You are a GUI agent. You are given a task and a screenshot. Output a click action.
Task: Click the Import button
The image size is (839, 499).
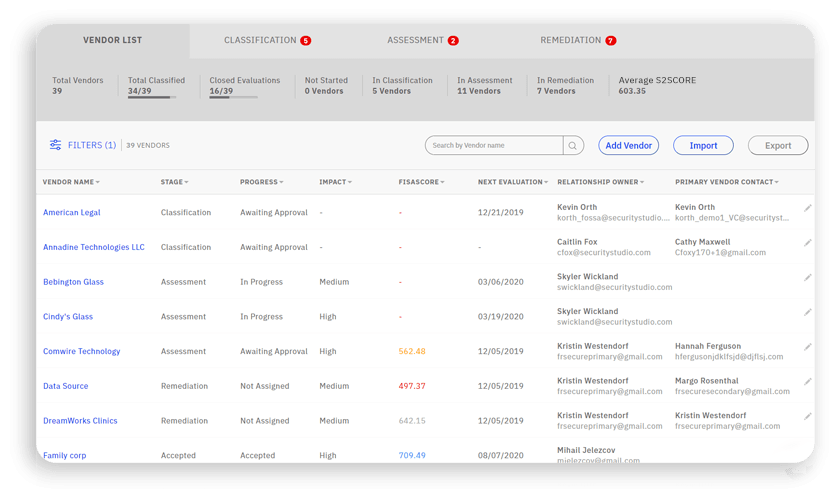[703, 145]
